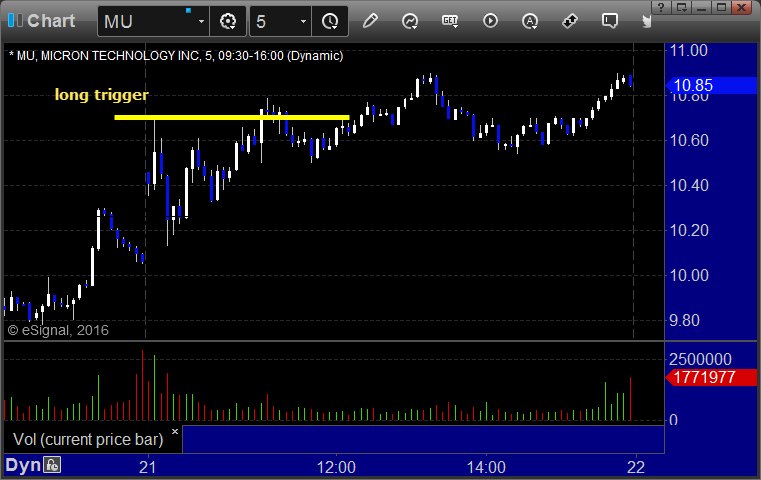Click the MU MICRON TECHNOLOGY INC chart title
761x480 pixels.
coord(176,56)
